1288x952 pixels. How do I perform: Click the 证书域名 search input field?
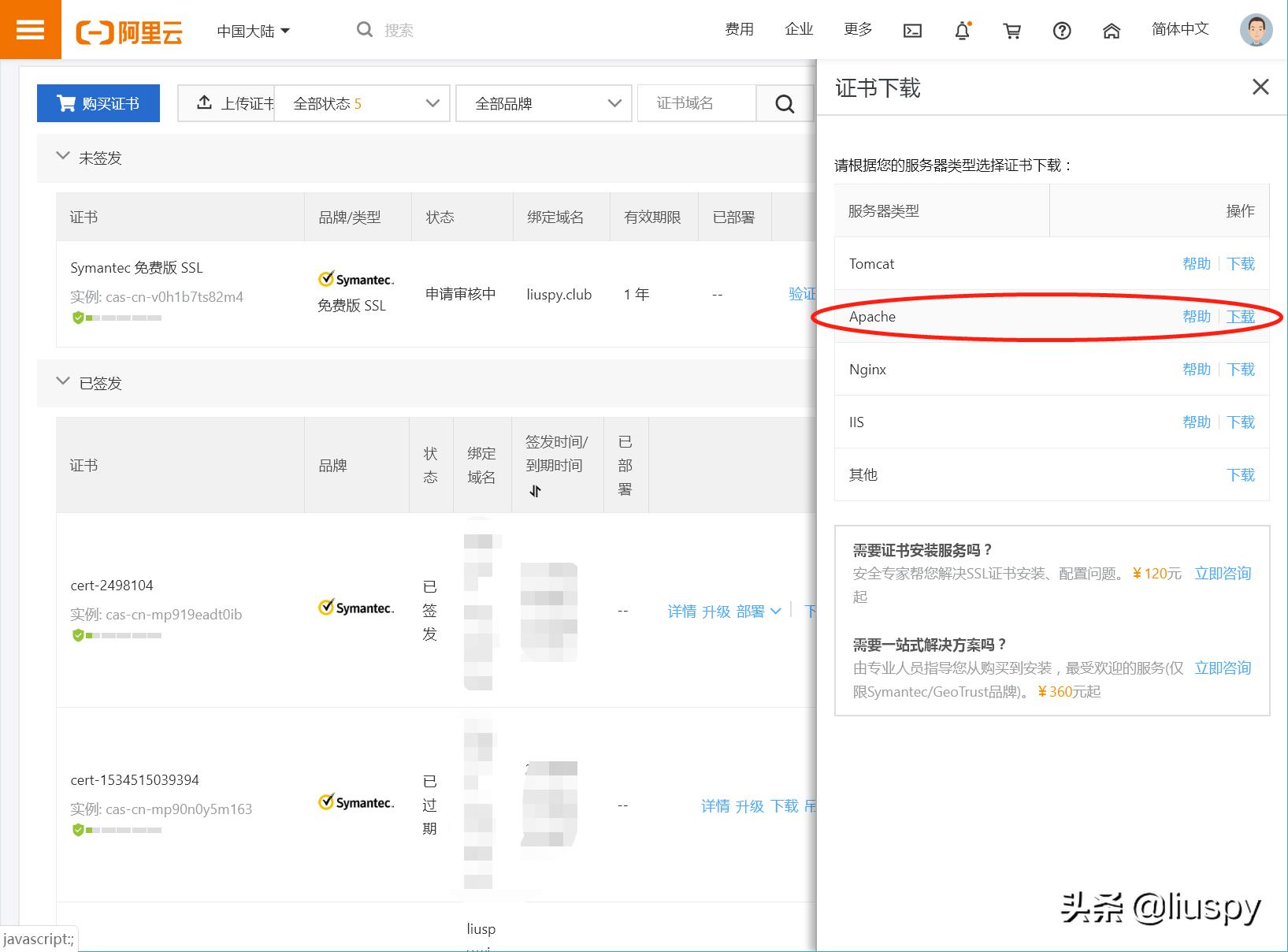click(696, 102)
